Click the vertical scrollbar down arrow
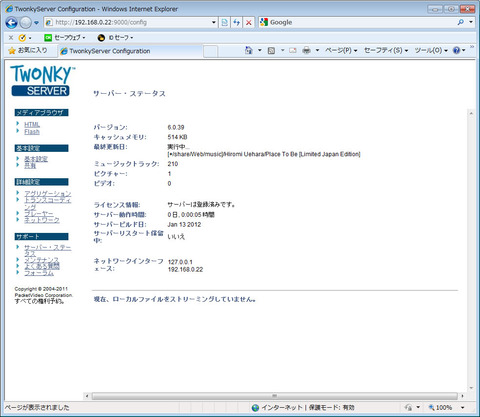 pyautogui.click(x=471, y=388)
